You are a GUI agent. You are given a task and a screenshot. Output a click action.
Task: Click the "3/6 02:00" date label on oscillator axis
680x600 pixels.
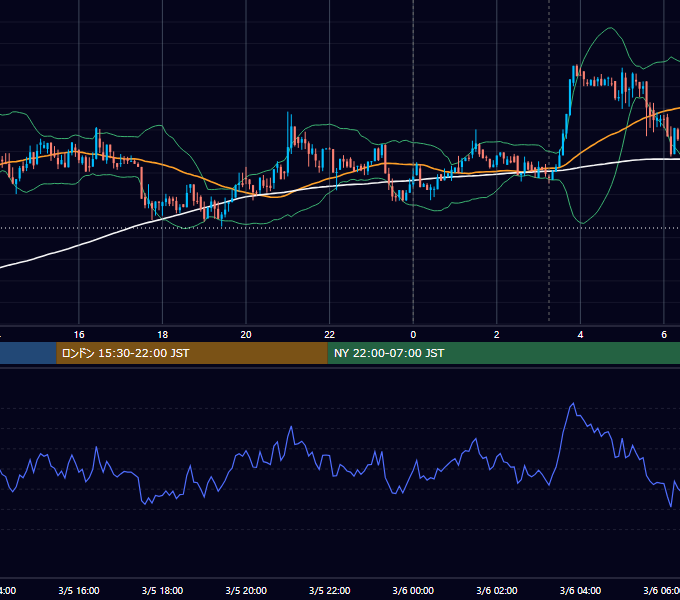pyautogui.click(x=497, y=590)
